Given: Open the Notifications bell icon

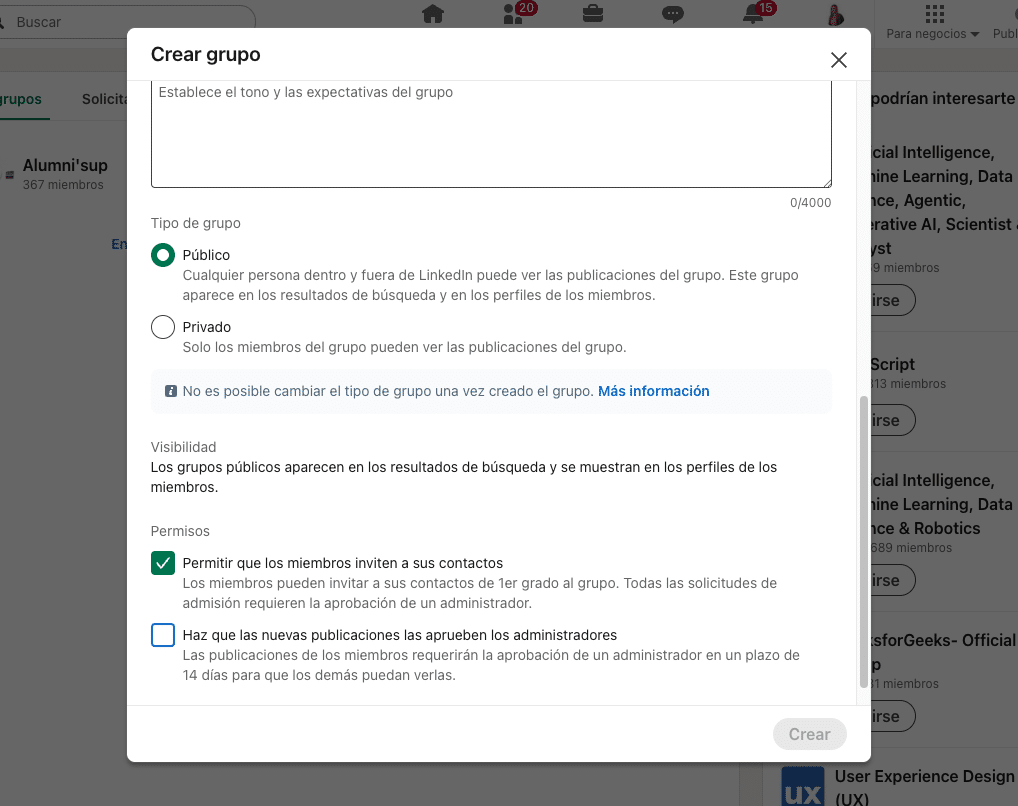Looking at the screenshot, I should point(754,14).
